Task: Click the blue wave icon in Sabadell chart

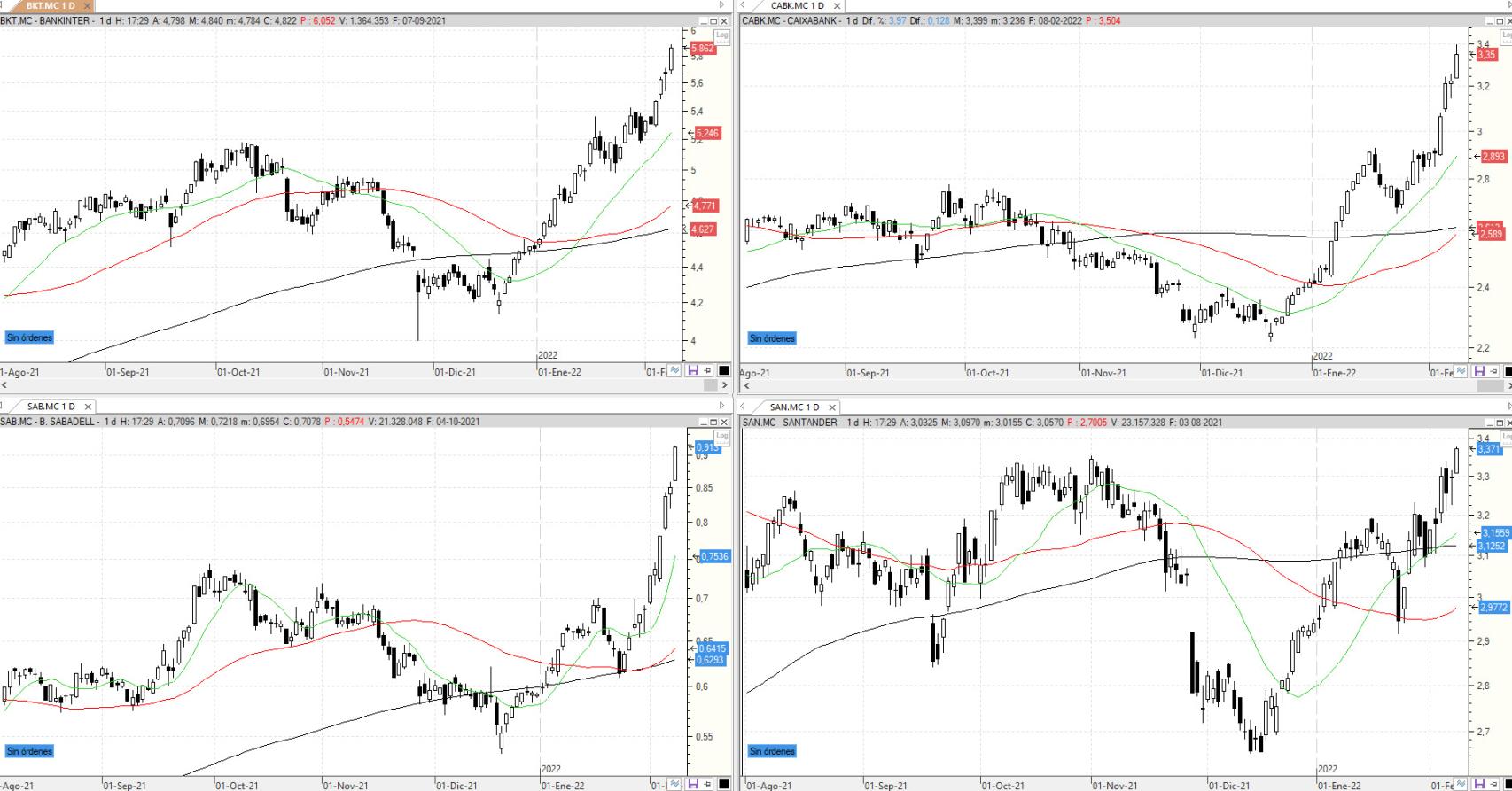Action: coord(675,784)
